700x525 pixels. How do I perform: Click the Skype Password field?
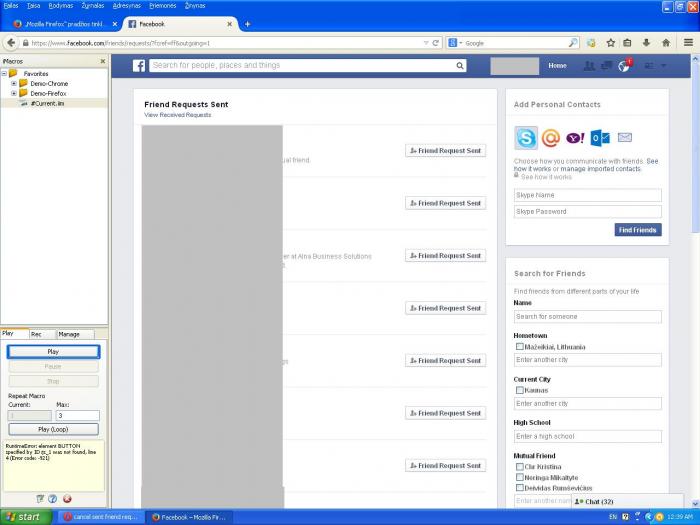[x=588, y=211]
